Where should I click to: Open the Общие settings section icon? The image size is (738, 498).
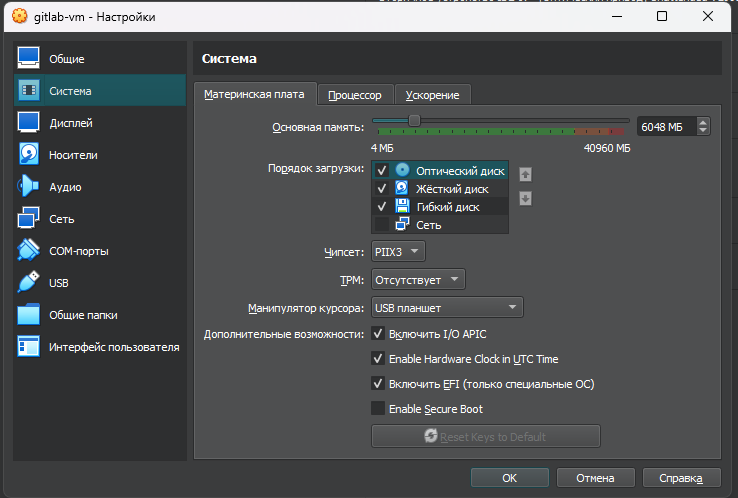28,58
